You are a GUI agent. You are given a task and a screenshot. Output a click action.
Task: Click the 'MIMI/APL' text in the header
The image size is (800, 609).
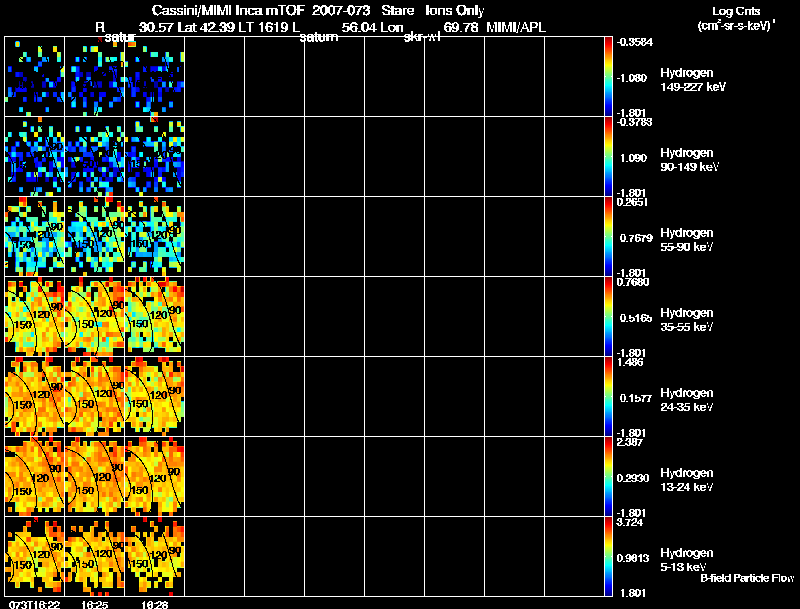tap(516, 28)
